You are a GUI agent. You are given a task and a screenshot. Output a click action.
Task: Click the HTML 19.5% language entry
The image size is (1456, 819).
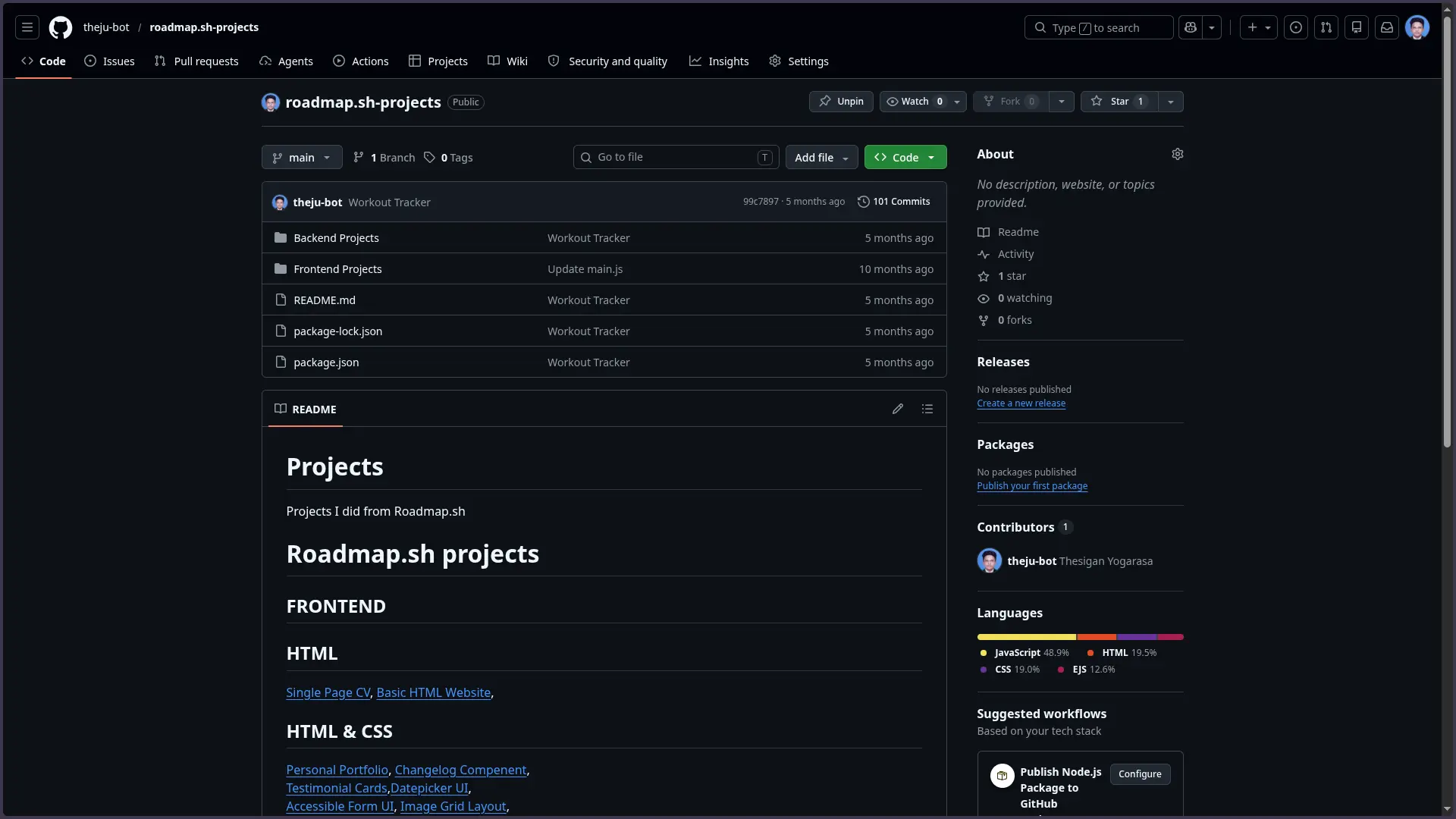click(1122, 653)
